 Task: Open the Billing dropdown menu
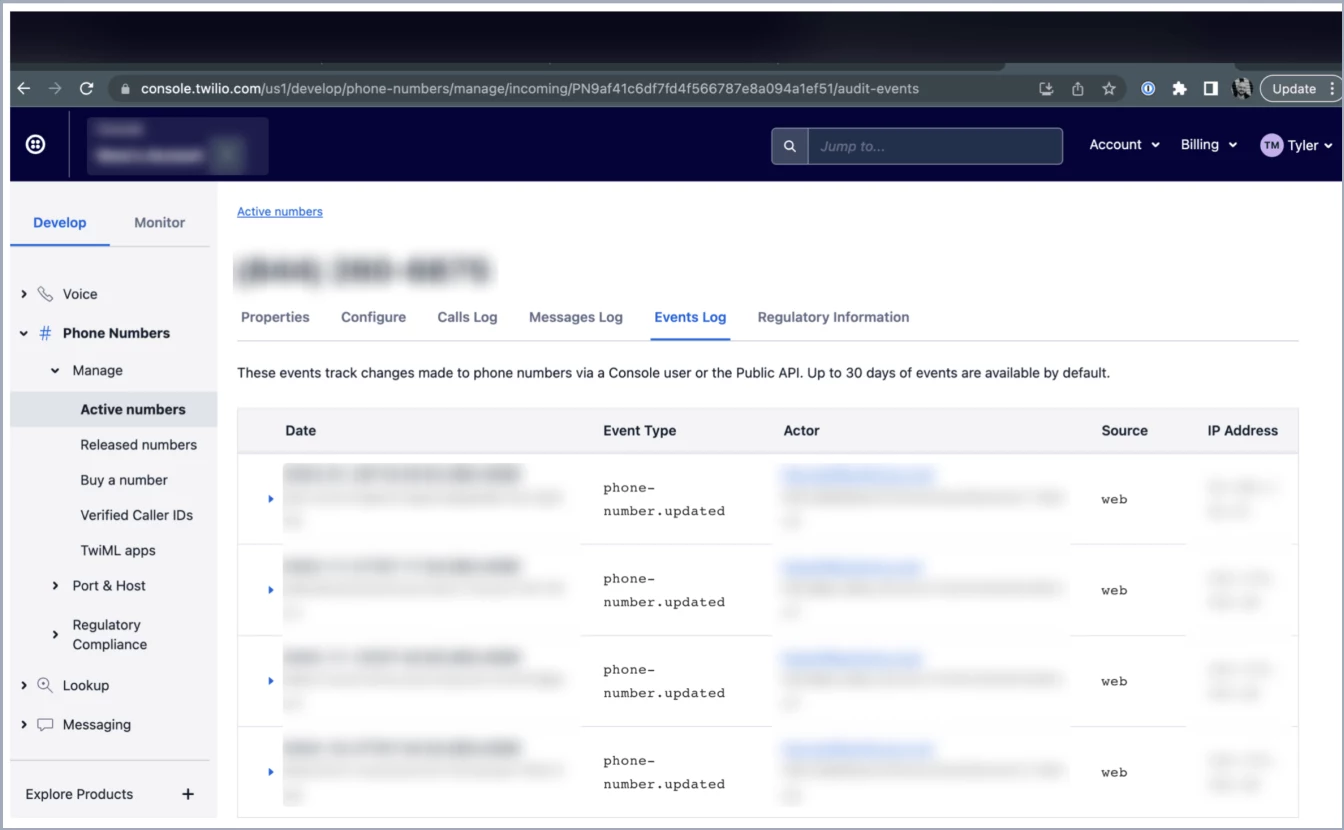1209,145
